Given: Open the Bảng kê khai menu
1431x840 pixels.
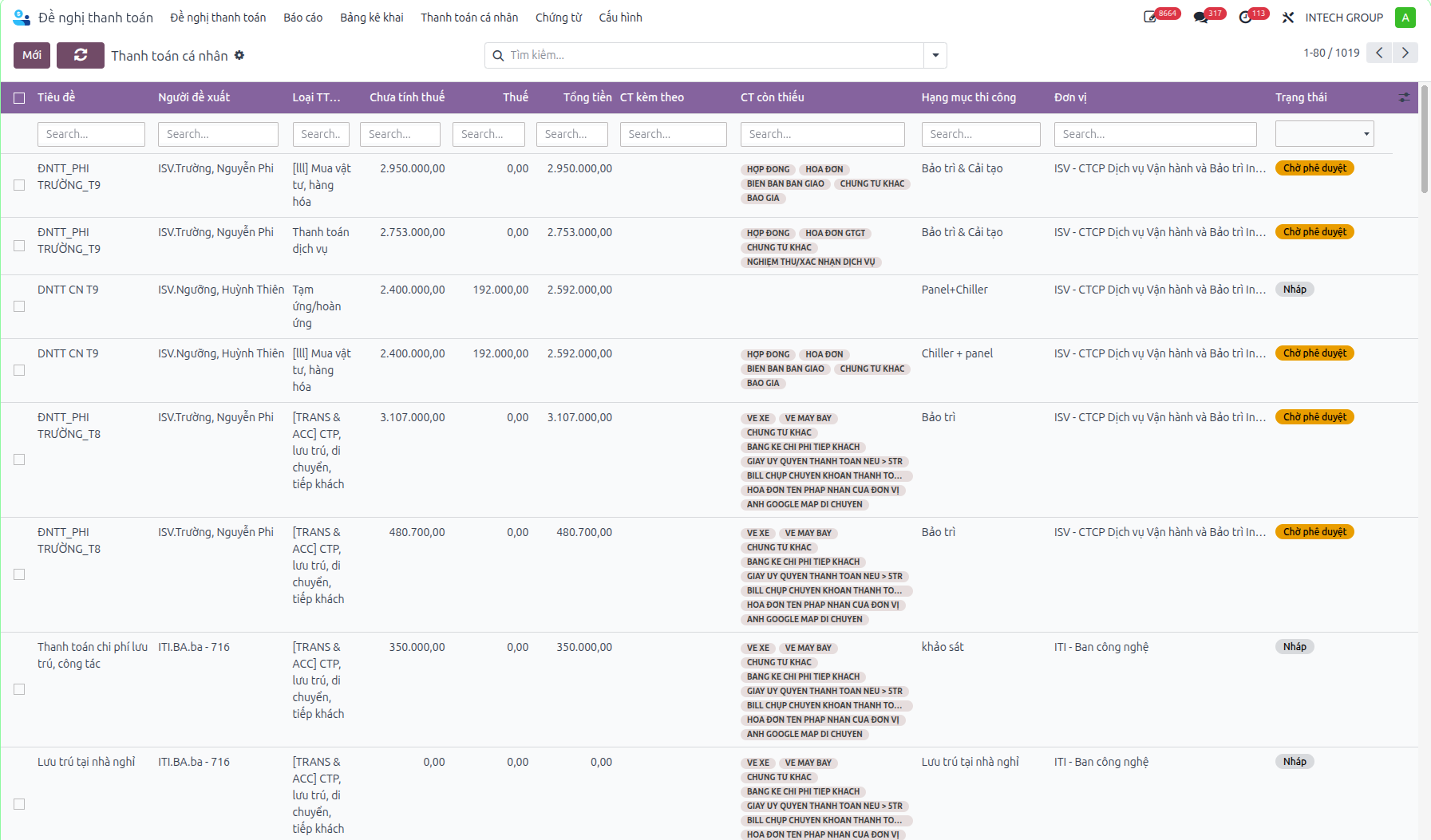Looking at the screenshot, I should [x=372, y=18].
